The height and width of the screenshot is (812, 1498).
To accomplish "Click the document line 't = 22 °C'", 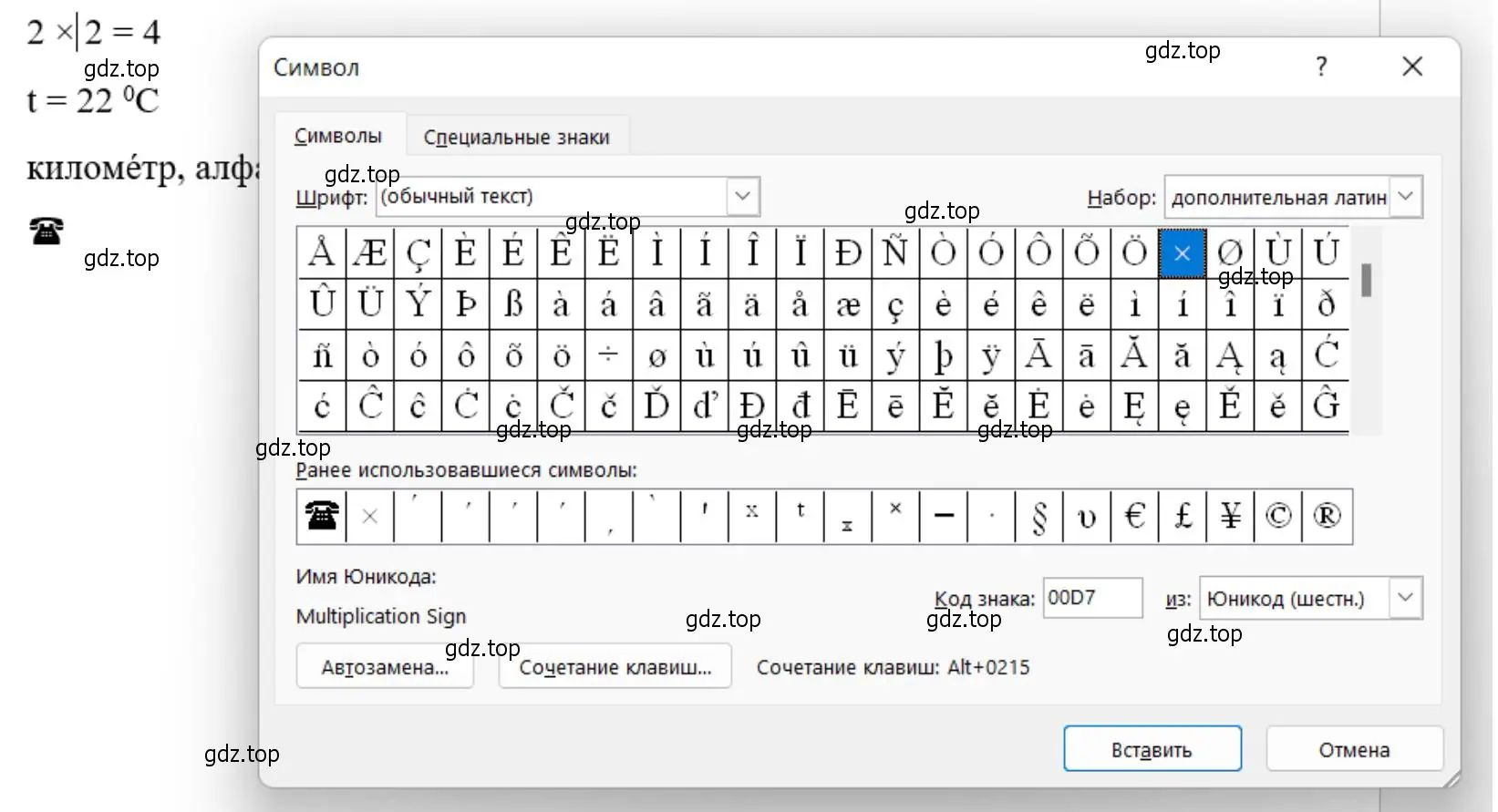I will point(93,100).
